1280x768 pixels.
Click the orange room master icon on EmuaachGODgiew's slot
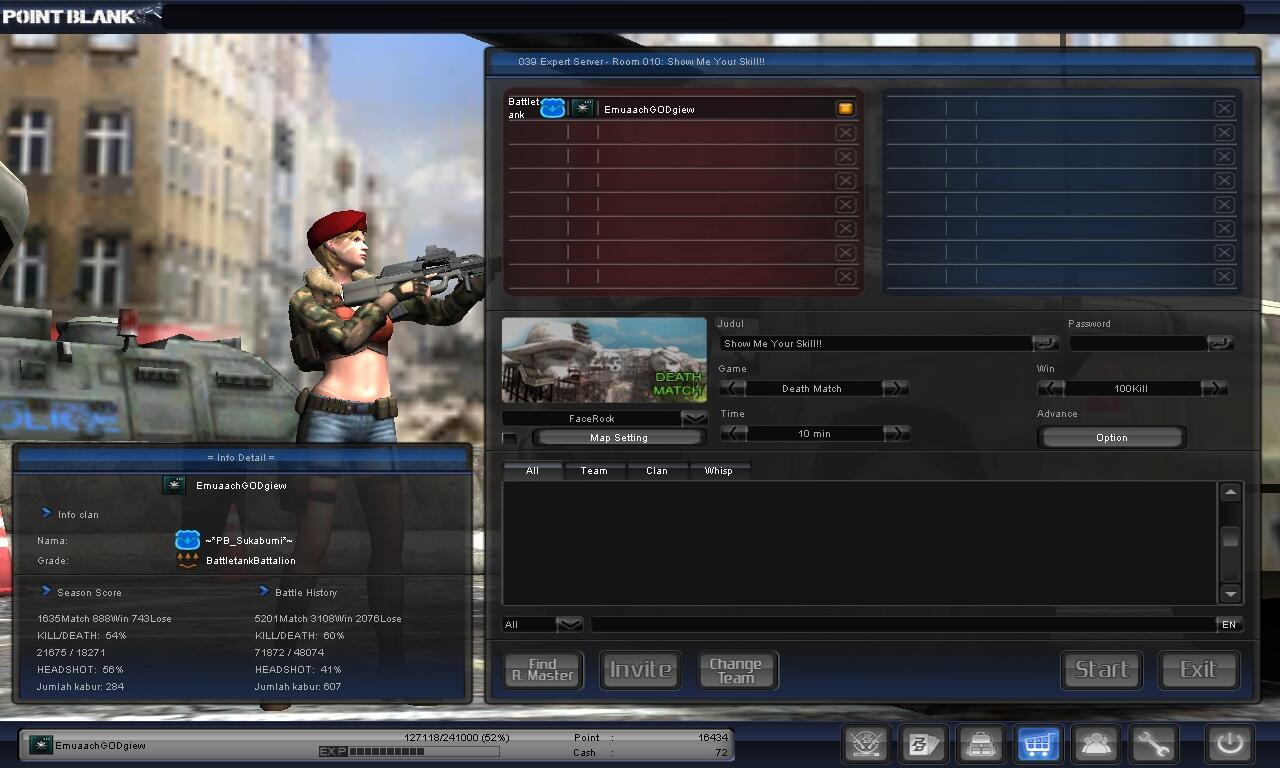click(845, 109)
